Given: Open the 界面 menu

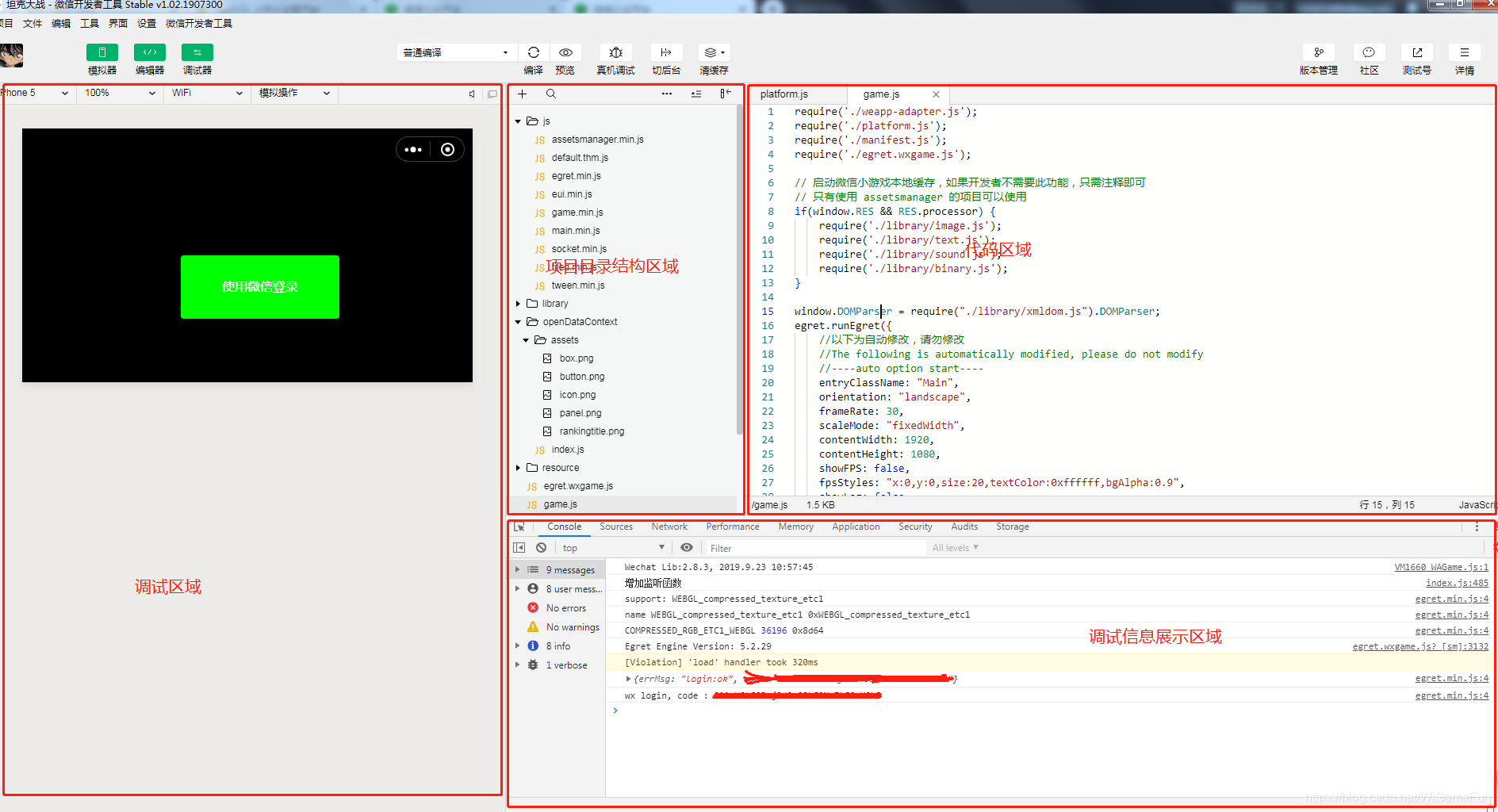Looking at the screenshot, I should tap(118, 23).
